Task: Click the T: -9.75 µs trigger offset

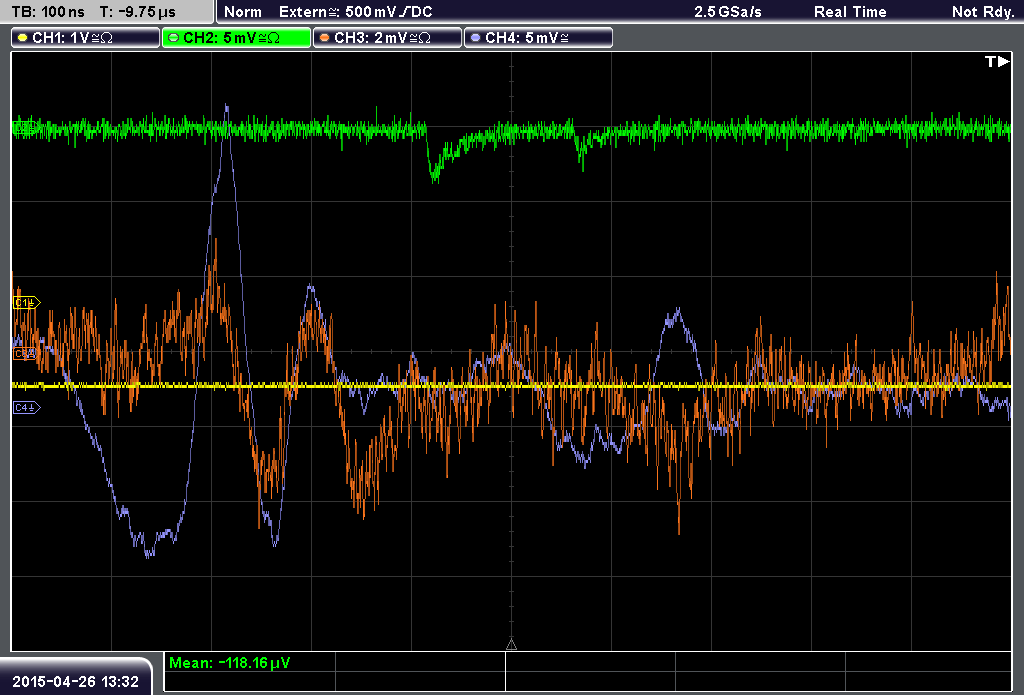Action: (138, 12)
